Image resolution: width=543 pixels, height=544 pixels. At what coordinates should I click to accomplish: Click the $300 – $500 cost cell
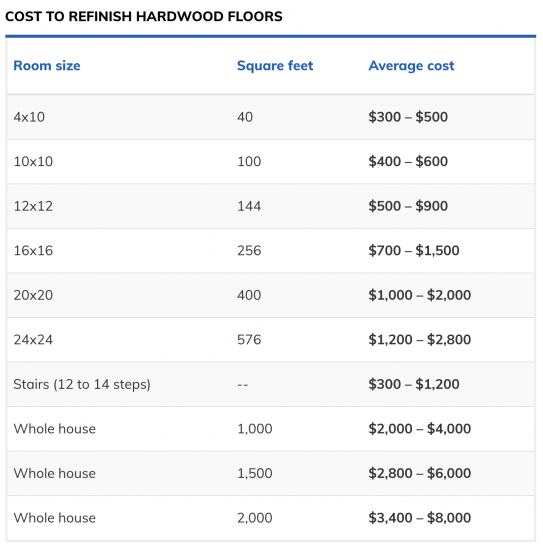(408, 117)
